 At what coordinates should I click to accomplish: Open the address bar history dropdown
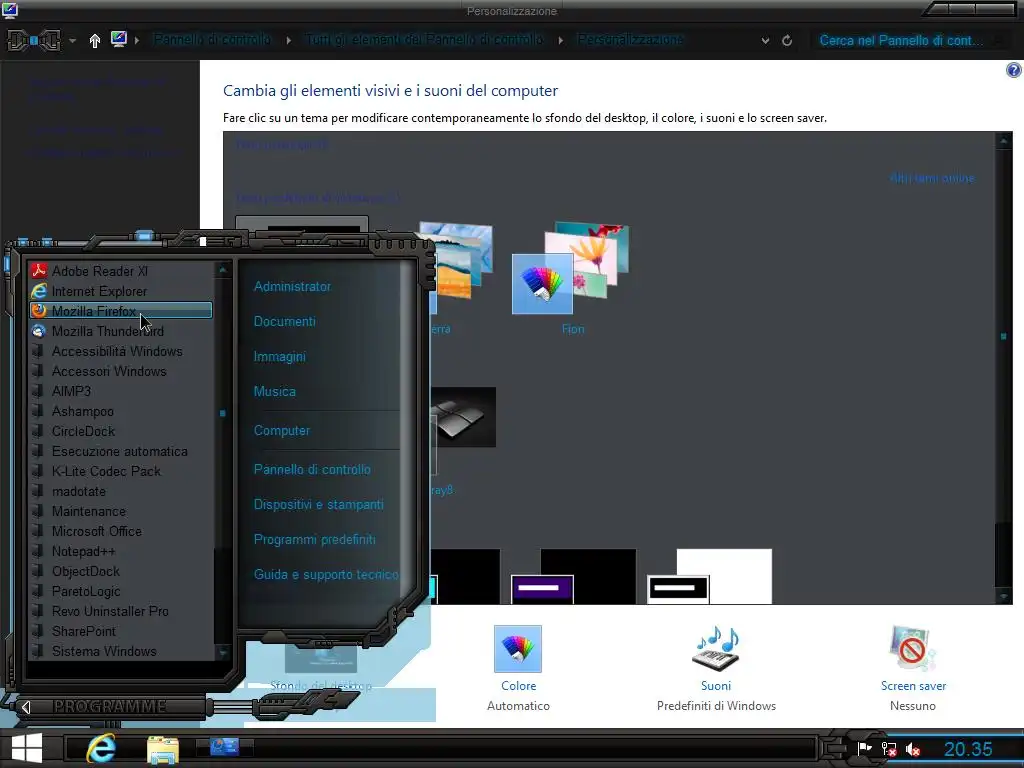[765, 40]
